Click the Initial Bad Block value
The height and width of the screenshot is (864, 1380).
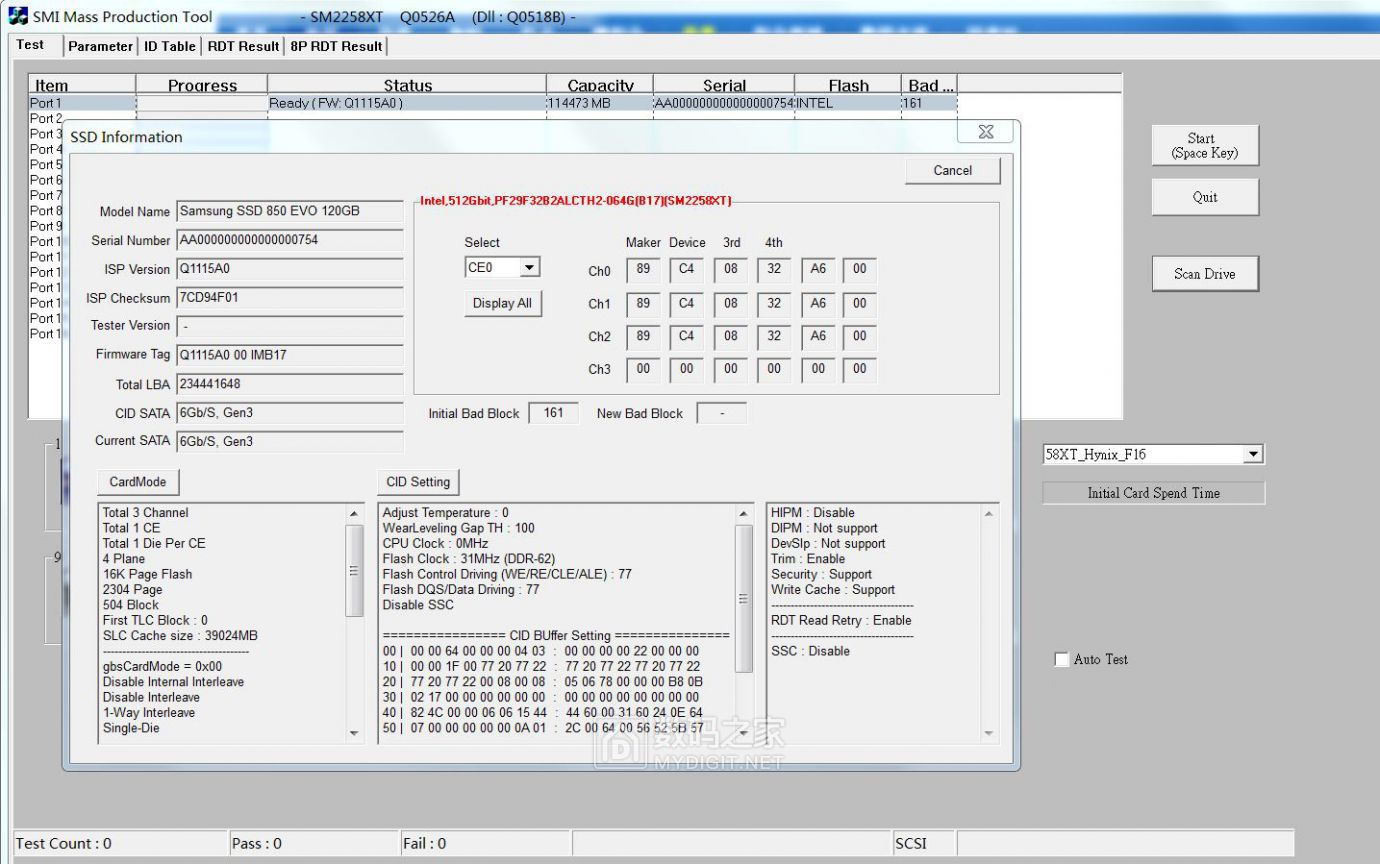554,414
